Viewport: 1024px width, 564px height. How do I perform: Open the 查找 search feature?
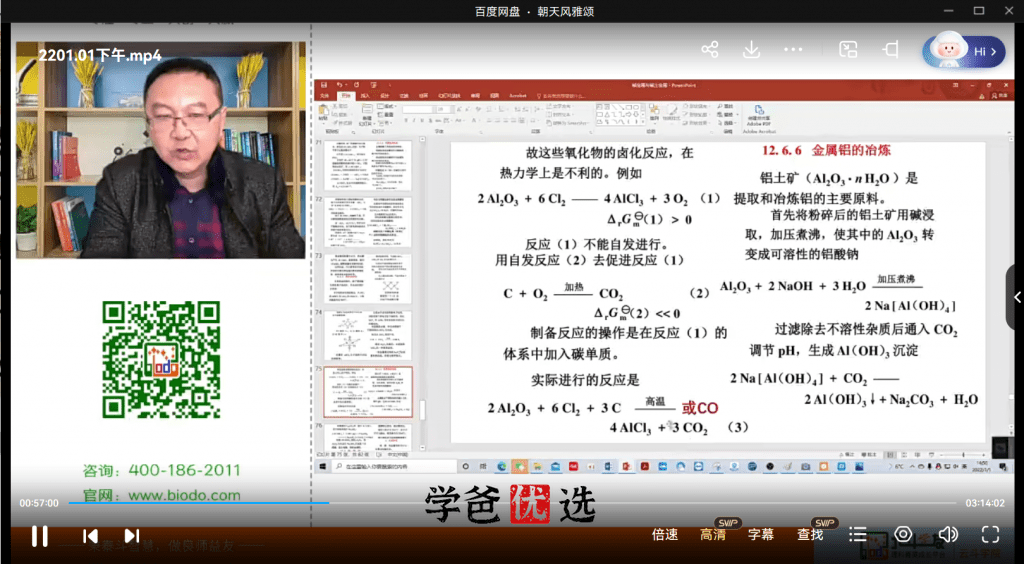pos(810,535)
